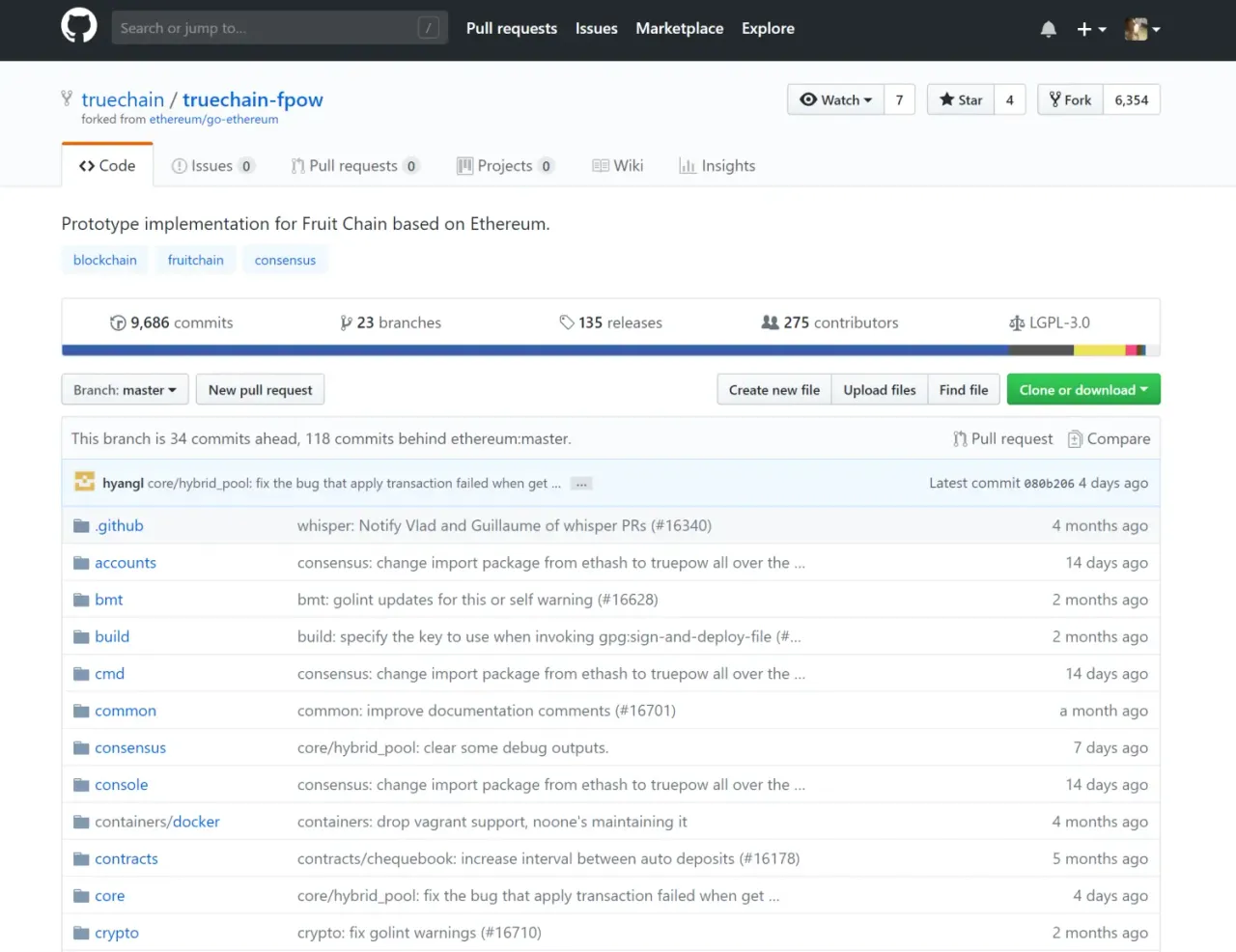The image size is (1236, 952).
Task: Open the crypto folder
Action: (x=117, y=933)
